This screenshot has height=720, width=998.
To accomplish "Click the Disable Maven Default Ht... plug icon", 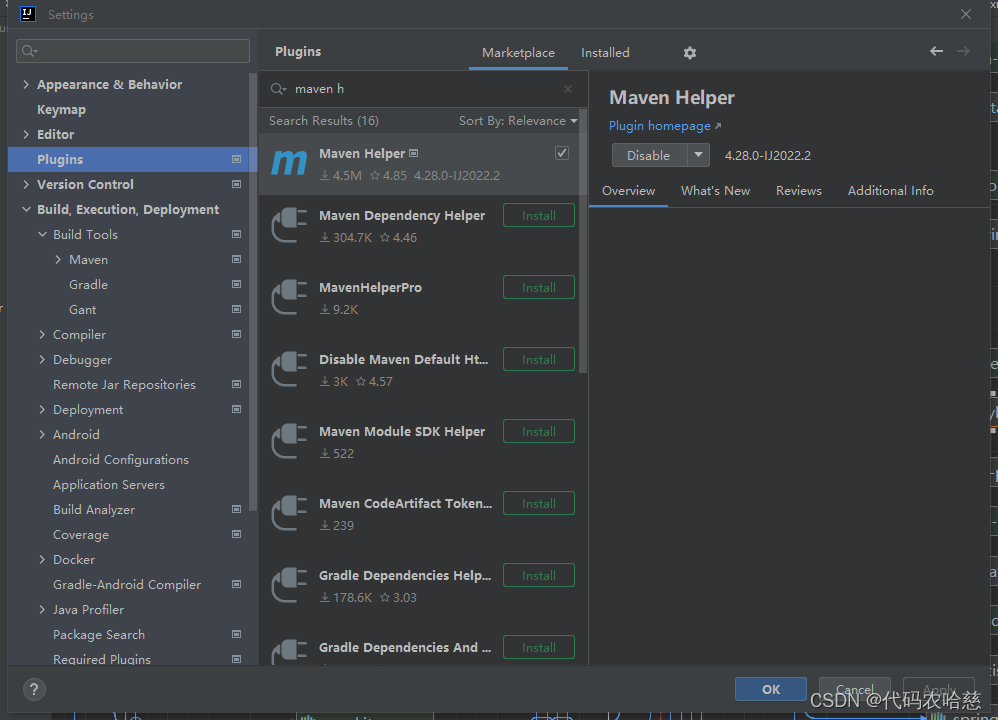I will click(x=289, y=369).
